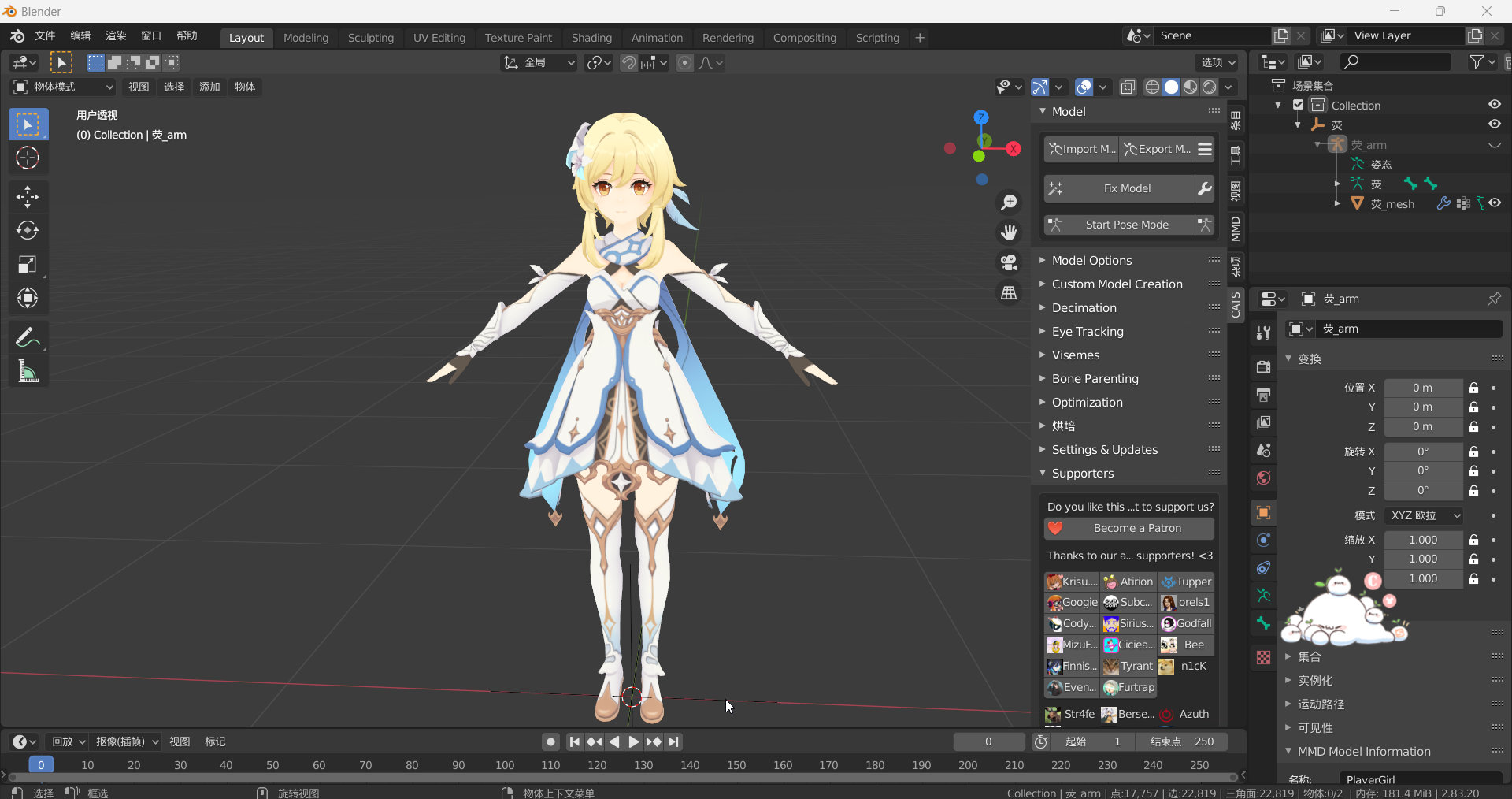
Task: Select the Measure ruler tool
Action: (28, 371)
